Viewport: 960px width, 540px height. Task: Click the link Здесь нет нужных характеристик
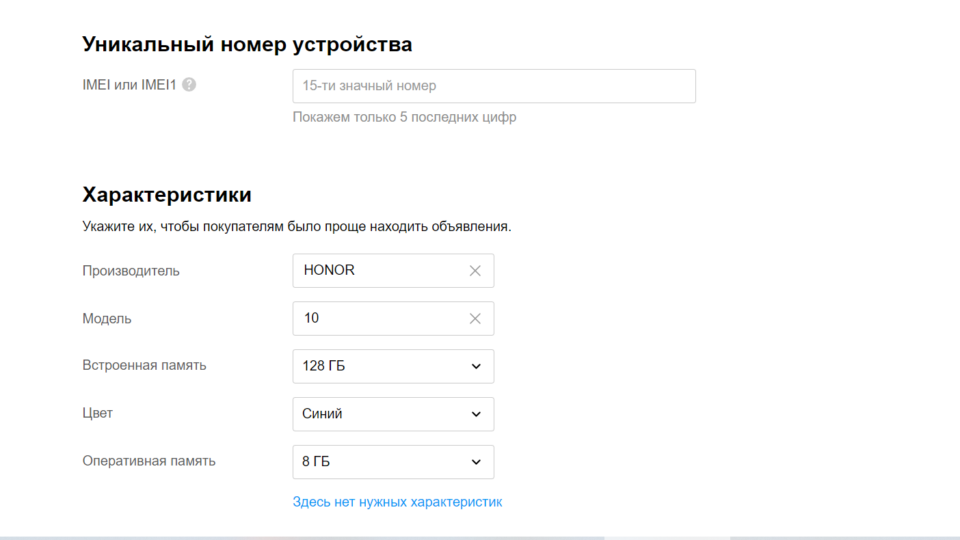[397, 502]
